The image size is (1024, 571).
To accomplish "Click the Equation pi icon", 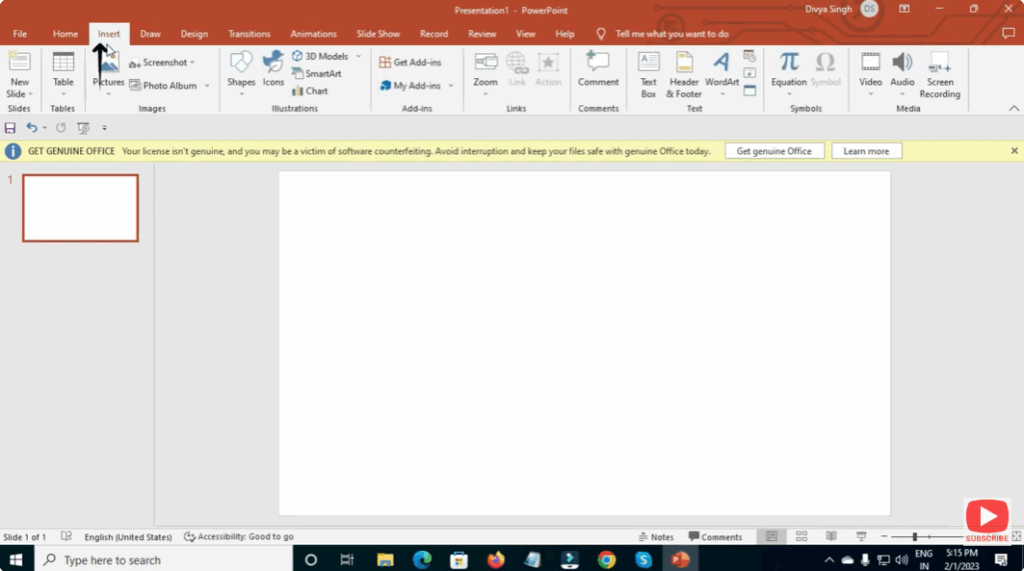I will point(789,63).
